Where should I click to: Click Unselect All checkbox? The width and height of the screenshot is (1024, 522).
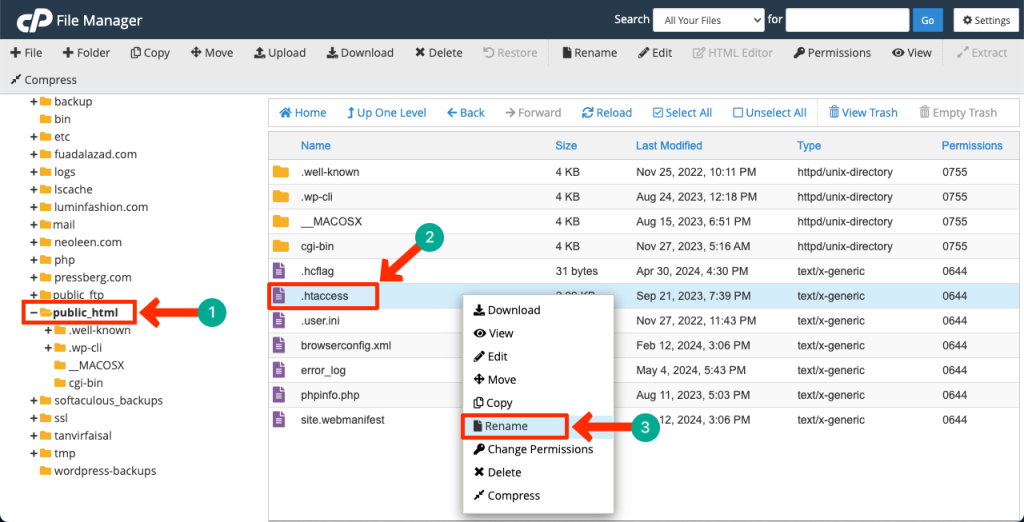pyautogui.click(x=769, y=113)
